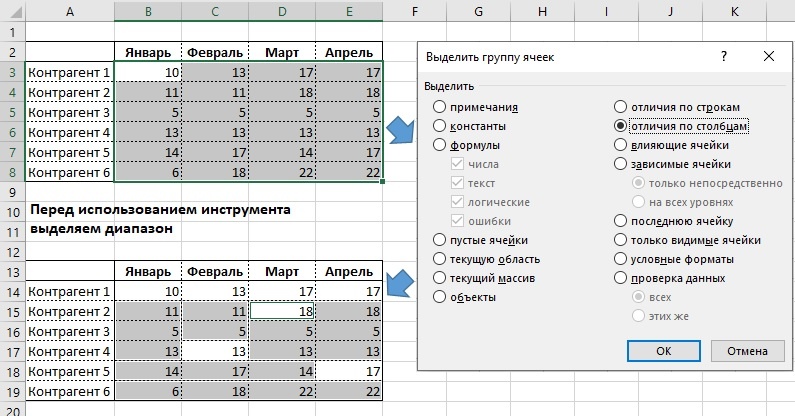
Task: Select 'отличия по строкам' radio option
Action: (621, 107)
